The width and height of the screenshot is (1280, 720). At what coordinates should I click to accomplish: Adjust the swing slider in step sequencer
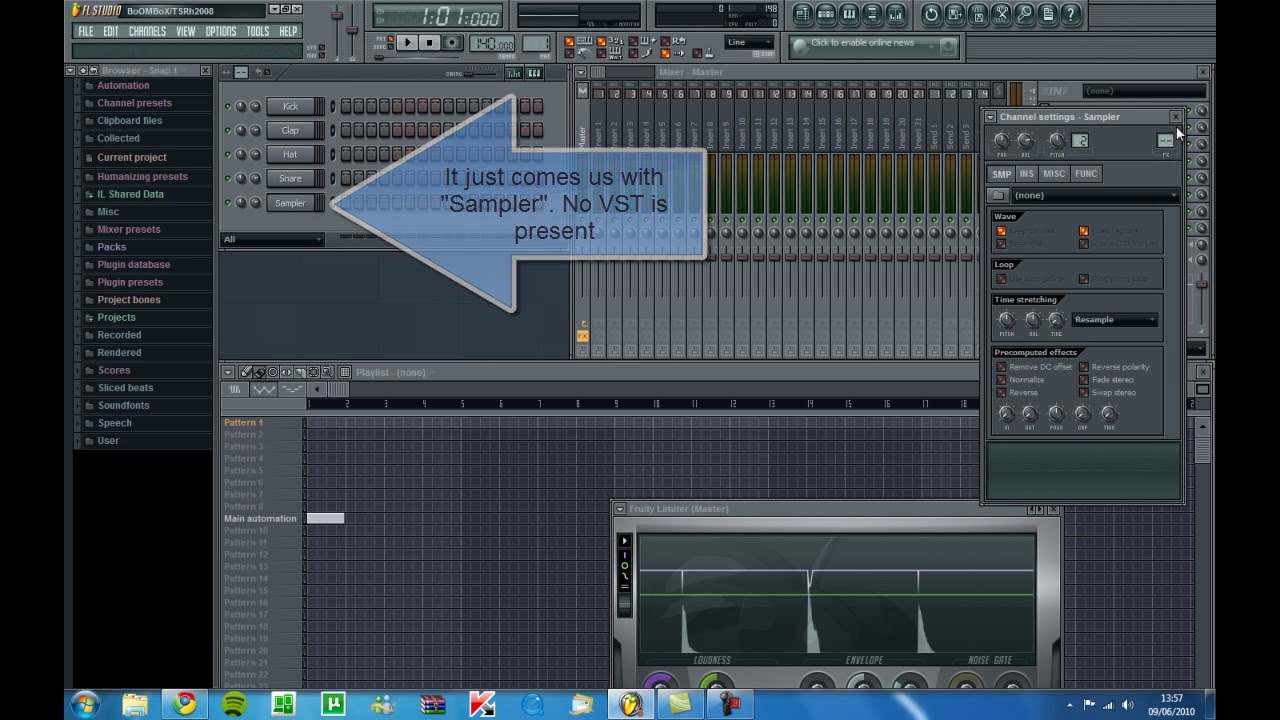[480, 74]
